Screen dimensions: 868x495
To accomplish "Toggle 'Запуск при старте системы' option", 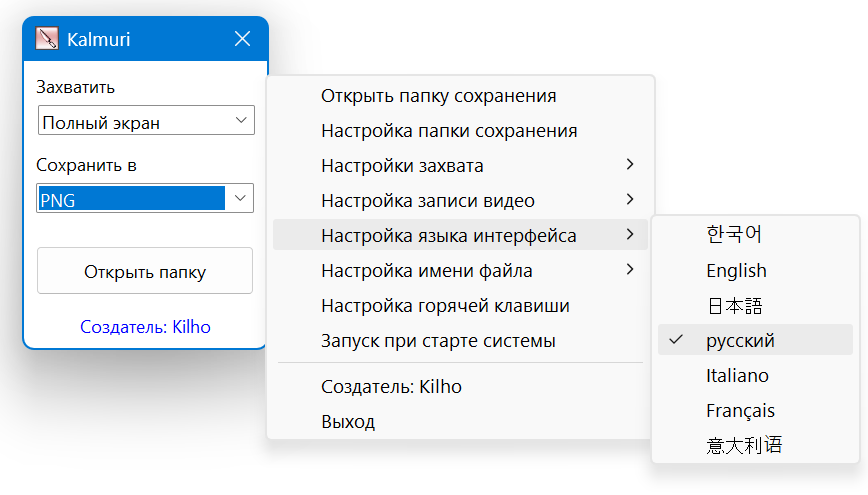I will [437, 341].
